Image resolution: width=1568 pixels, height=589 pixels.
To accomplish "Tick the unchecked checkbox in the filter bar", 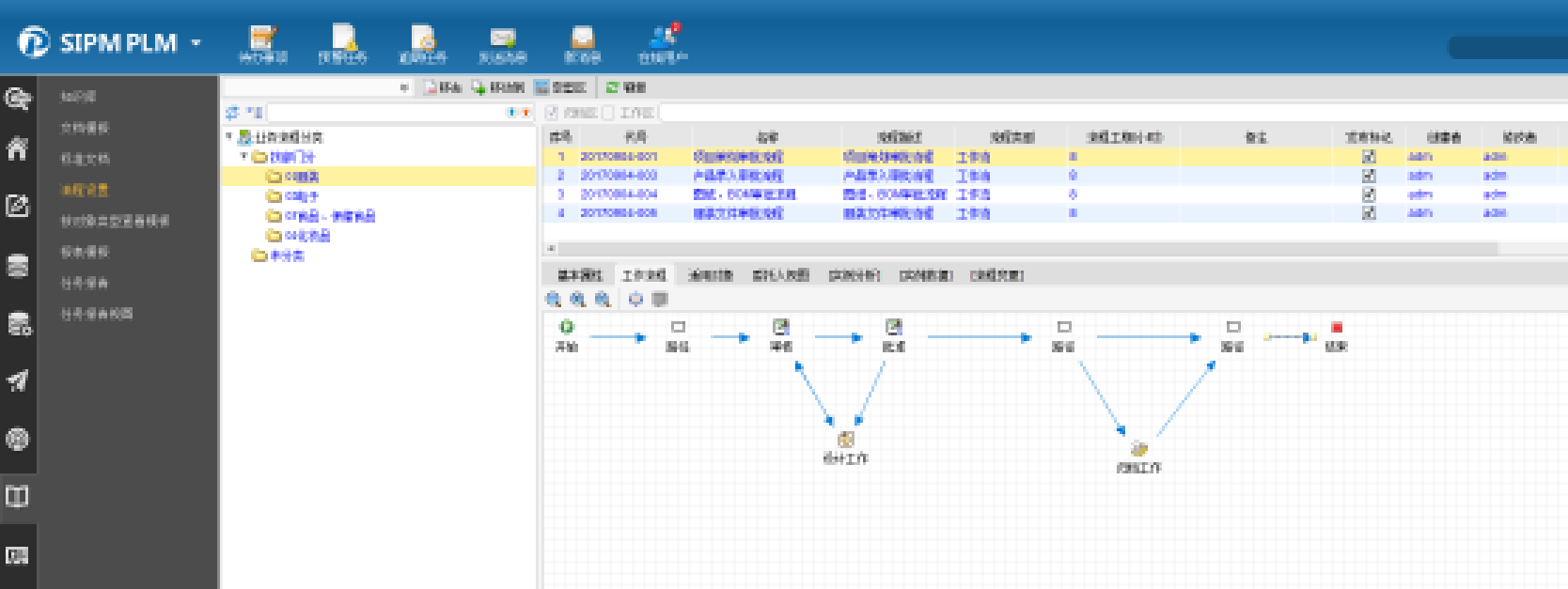I will (608, 113).
